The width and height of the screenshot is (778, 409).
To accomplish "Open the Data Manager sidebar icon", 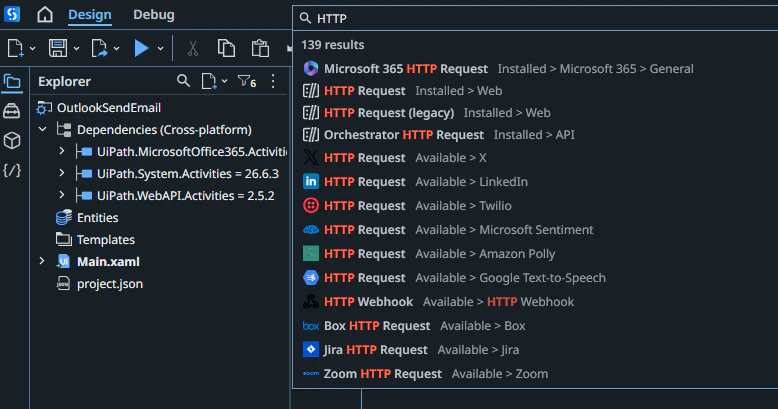I will pos(12,111).
